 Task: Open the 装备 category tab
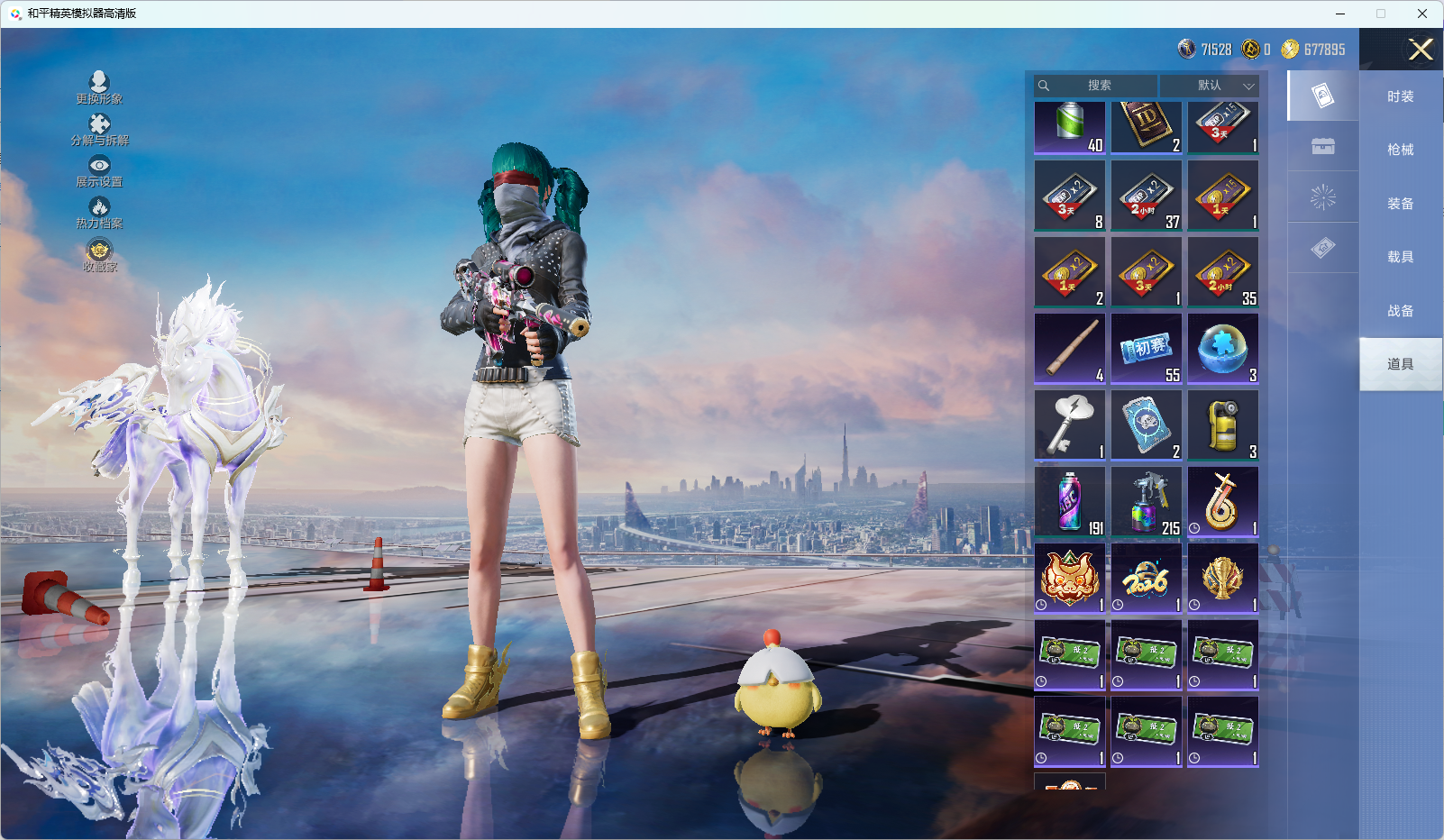1400,204
